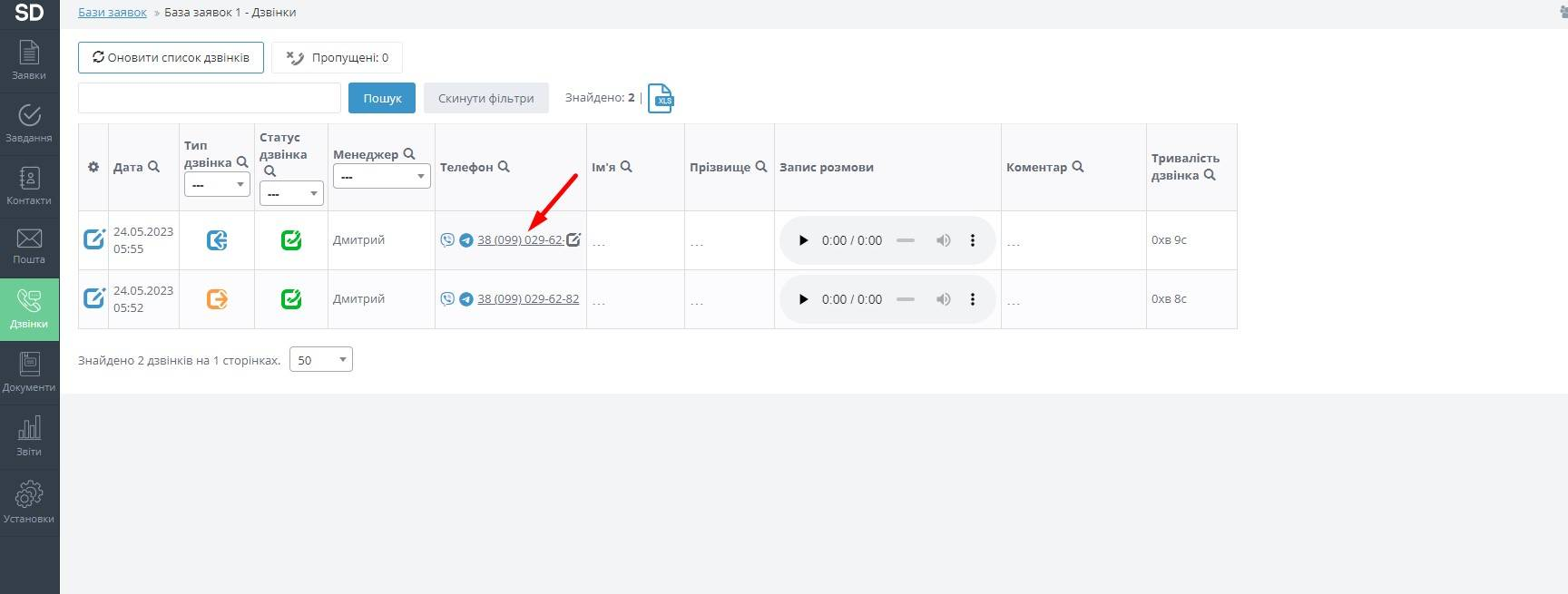Edit the call record from 05:55
1568x594 pixels.
click(x=94, y=239)
